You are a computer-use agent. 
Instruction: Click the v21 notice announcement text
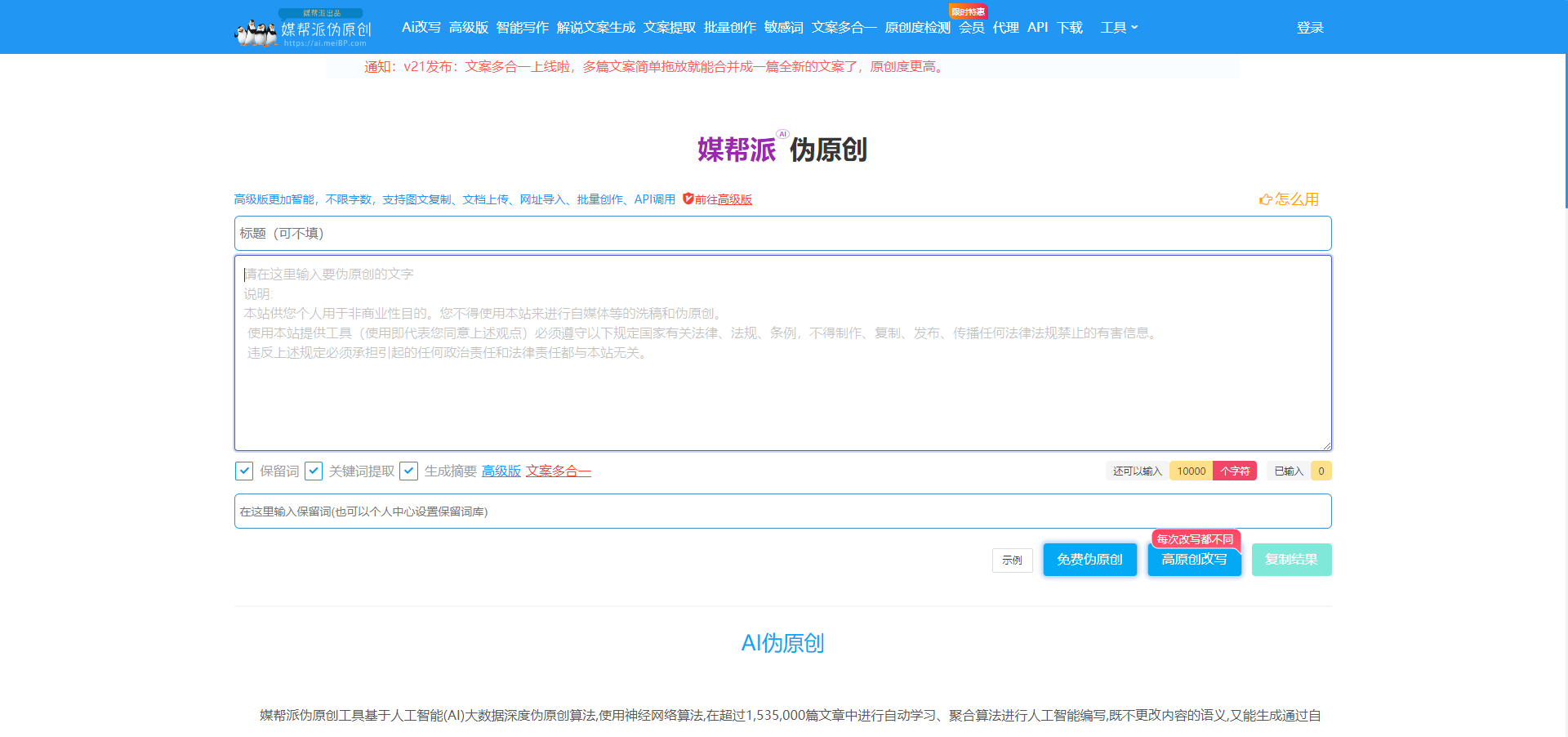(655, 67)
